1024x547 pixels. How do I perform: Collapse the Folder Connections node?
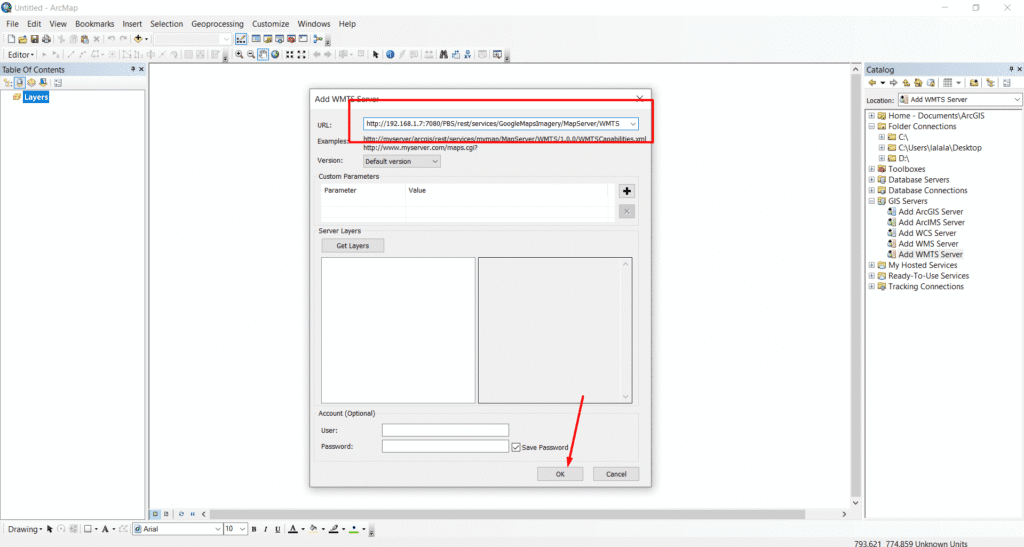[x=871, y=127]
